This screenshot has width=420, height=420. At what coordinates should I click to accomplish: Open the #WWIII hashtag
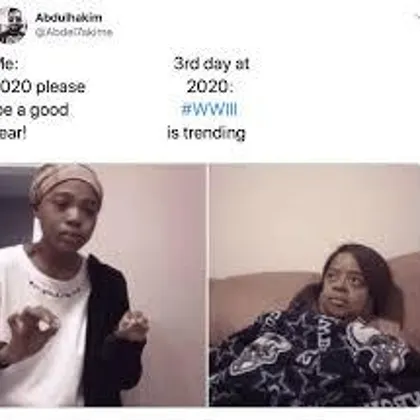tap(209, 109)
